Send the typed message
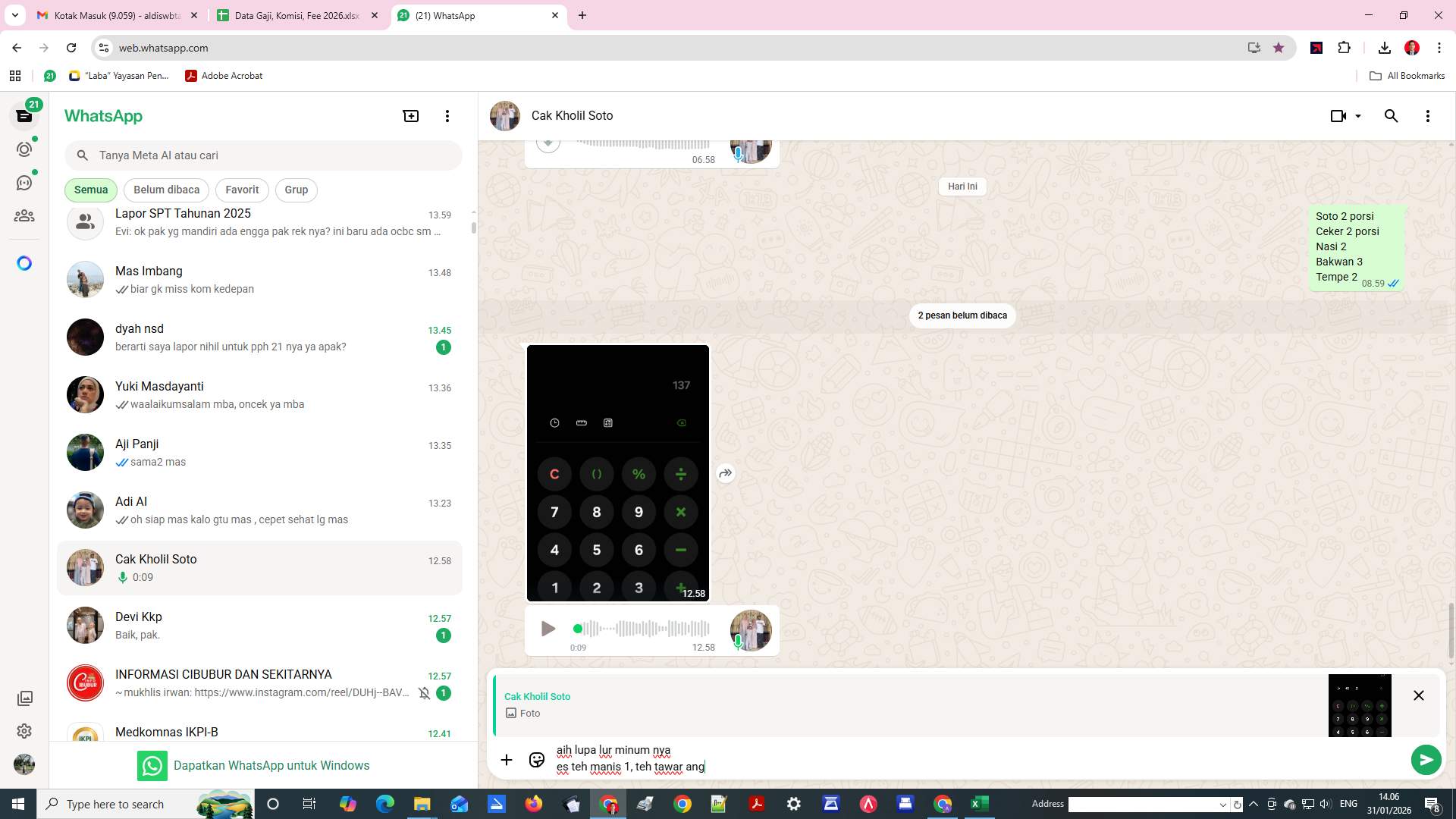 pos(1426,759)
